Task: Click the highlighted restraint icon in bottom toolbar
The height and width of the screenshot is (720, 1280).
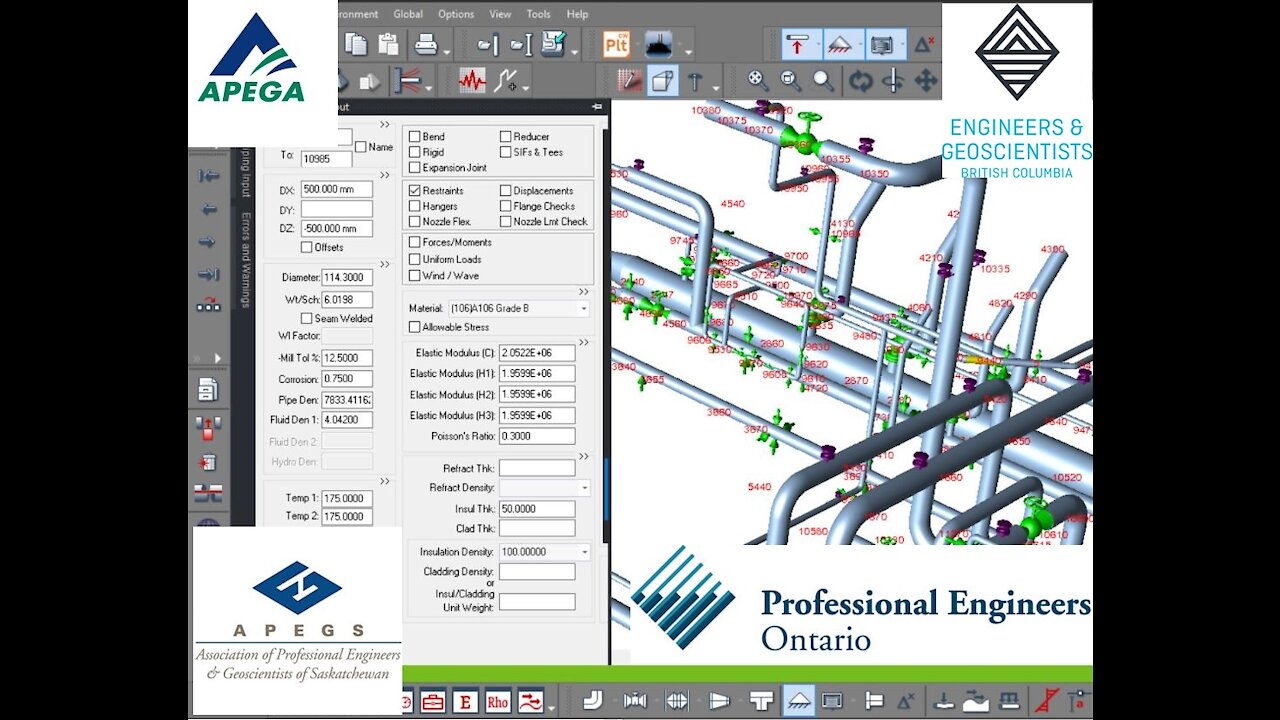Action: click(x=798, y=700)
